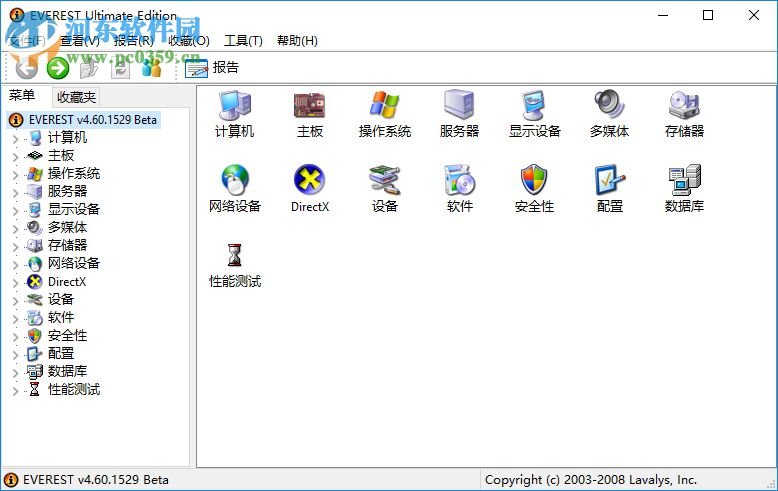The width and height of the screenshot is (778, 491).
Task: Click the two-people users toolbar icon
Action: 151,68
